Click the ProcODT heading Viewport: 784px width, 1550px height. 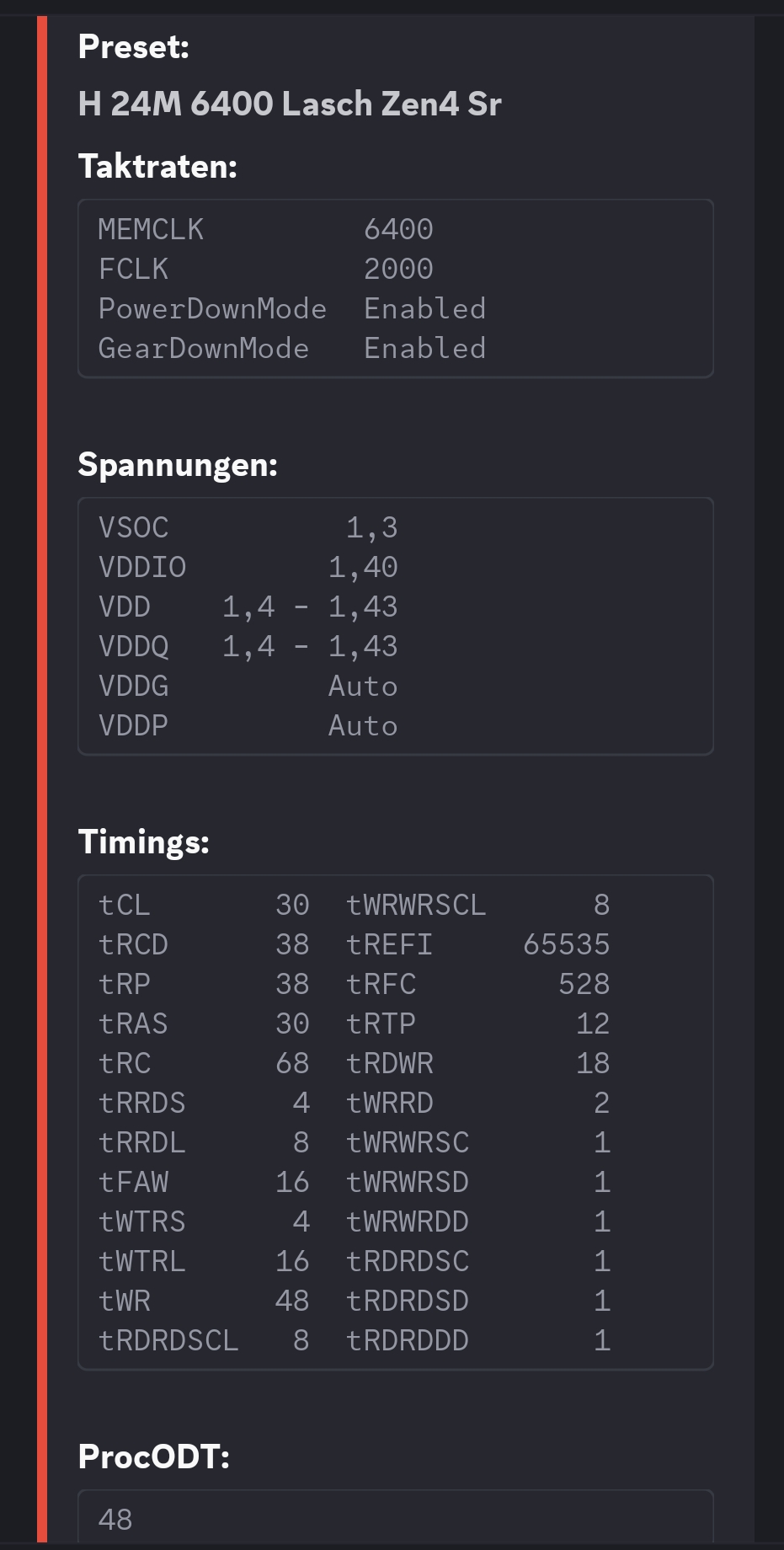pos(153,1456)
